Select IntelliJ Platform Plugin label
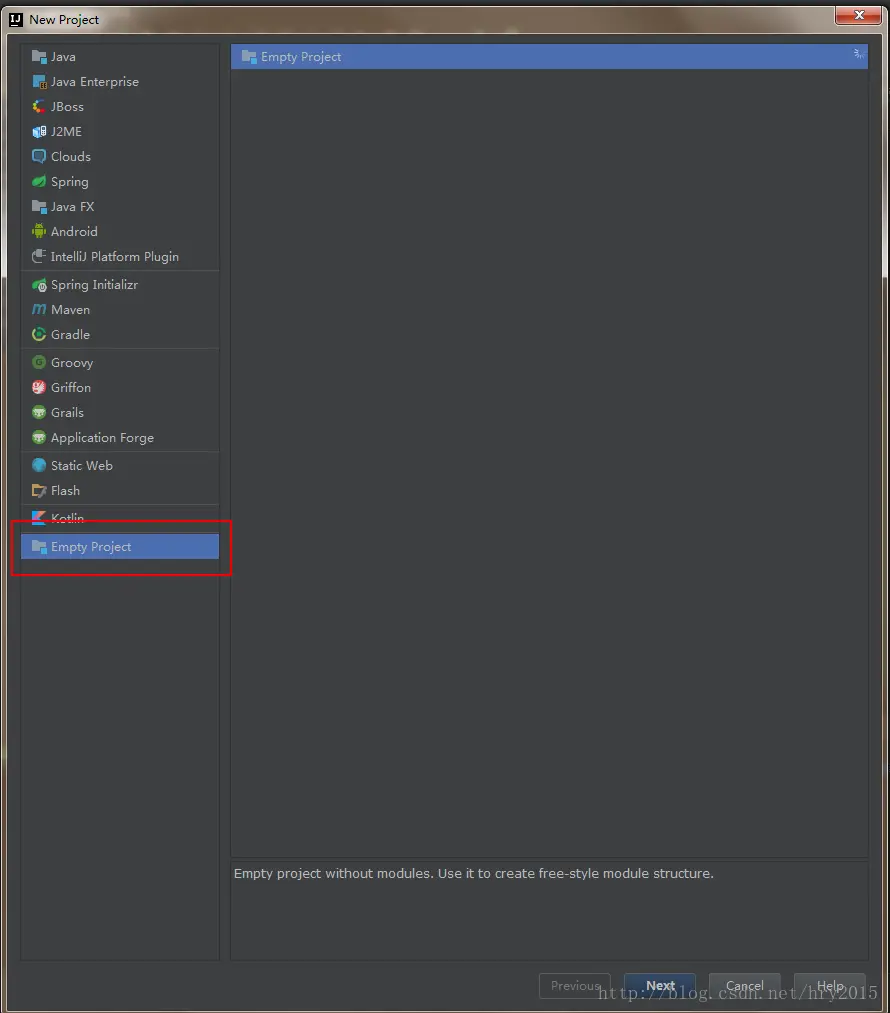The width and height of the screenshot is (890, 1013). (x=114, y=256)
